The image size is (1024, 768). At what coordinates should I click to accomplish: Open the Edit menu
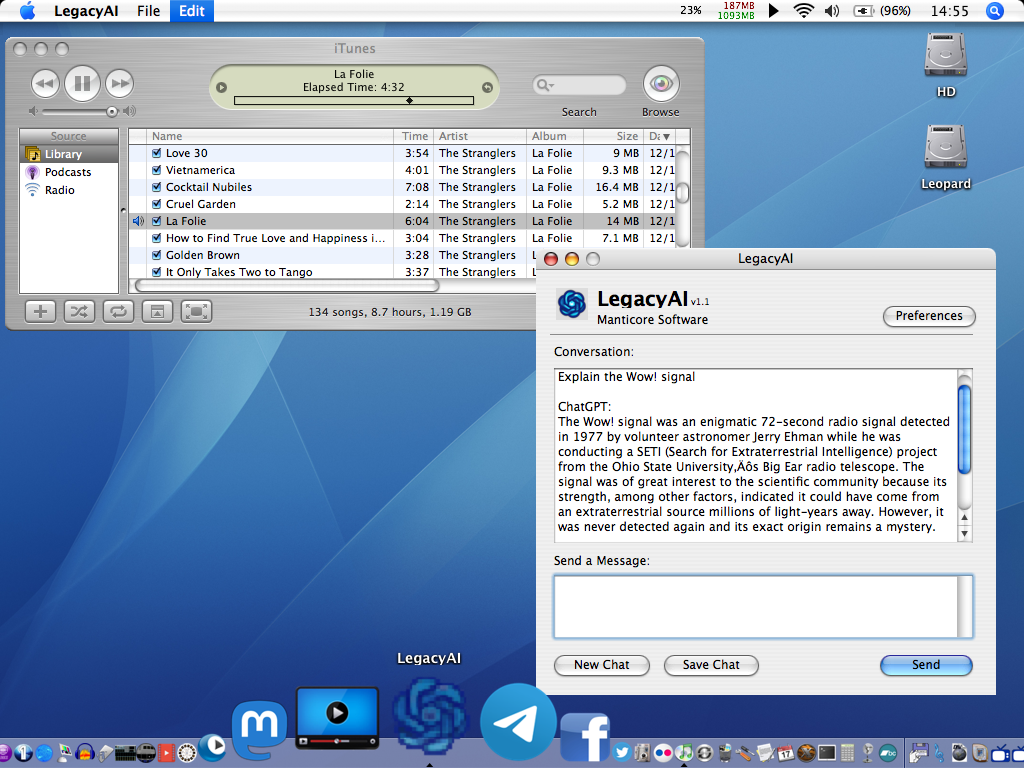click(x=192, y=10)
